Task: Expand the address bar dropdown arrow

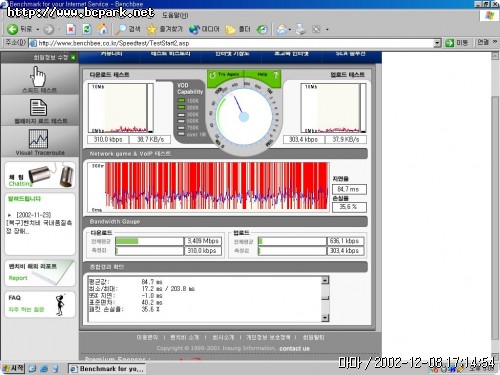Action: tap(437, 43)
